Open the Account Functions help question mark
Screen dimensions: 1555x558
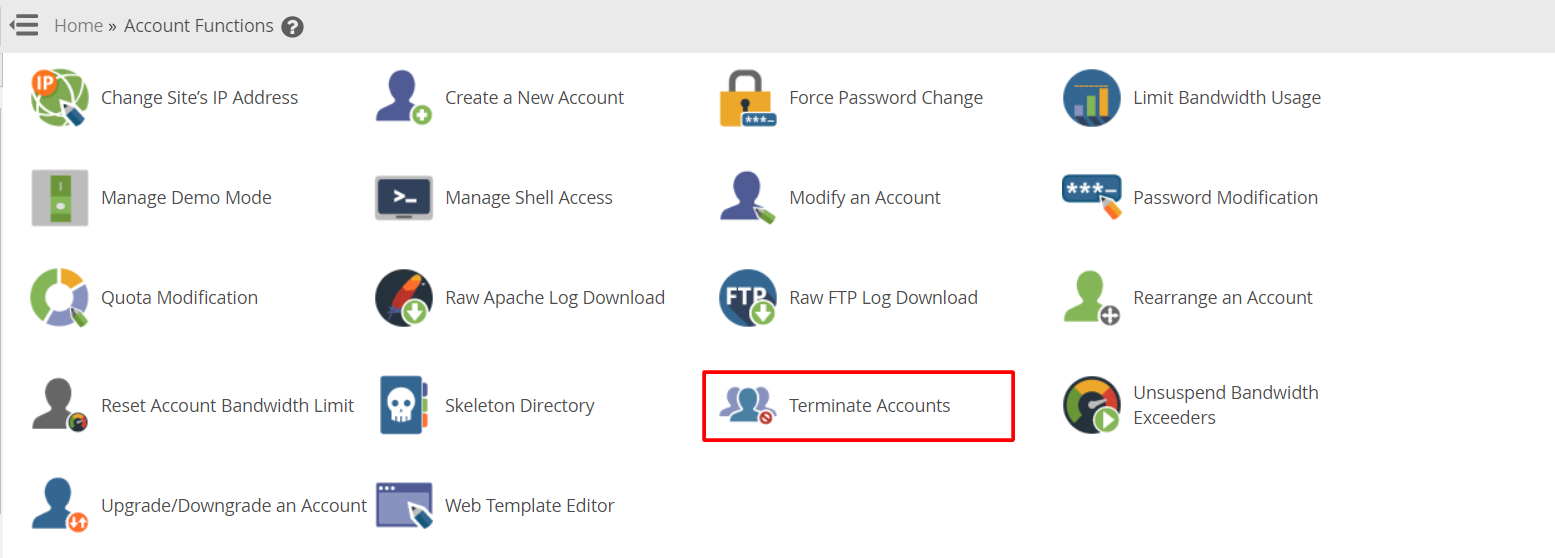click(x=292, y=27)
